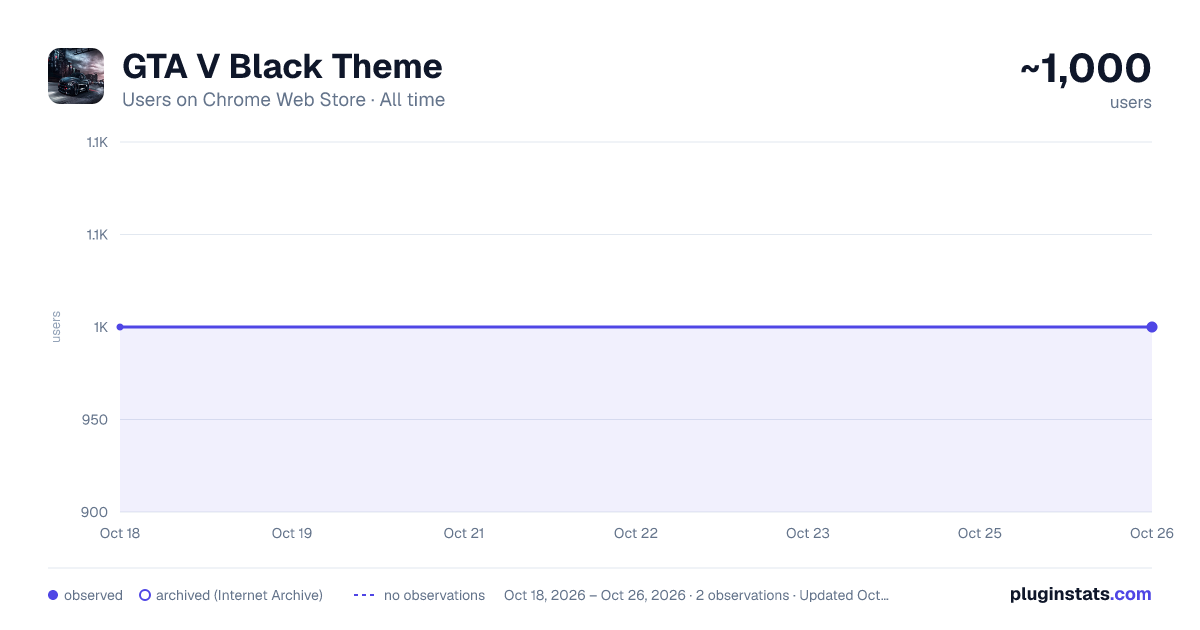
Task: Click the Oct 25 x-axis label
Action: tap(980, 533)
